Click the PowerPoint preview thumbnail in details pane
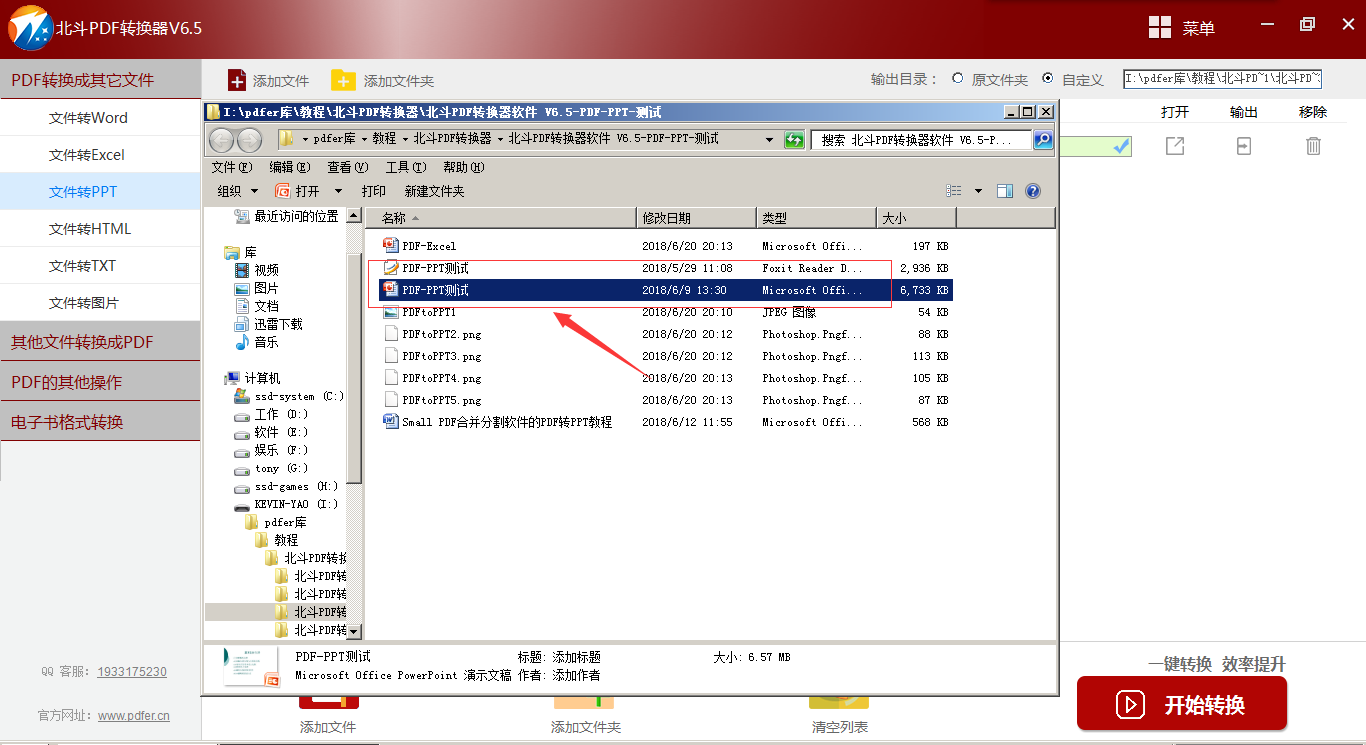The image size is (1366, 745). (x=251, y=667)
